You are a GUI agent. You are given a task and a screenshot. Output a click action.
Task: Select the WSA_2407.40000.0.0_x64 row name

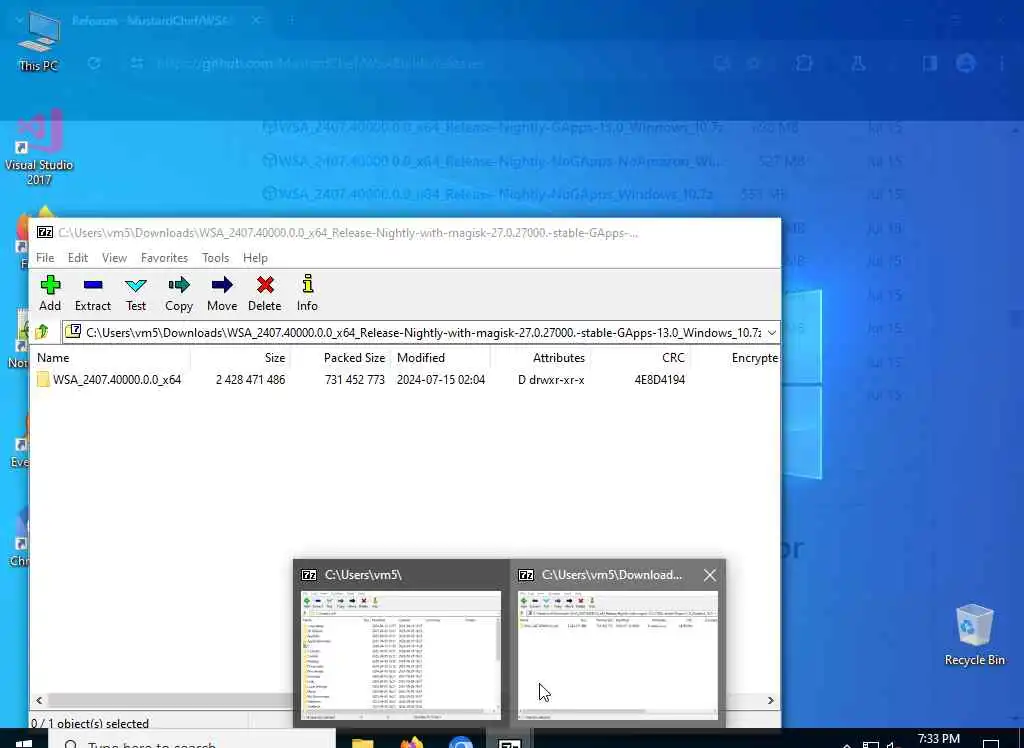(117, 380)
